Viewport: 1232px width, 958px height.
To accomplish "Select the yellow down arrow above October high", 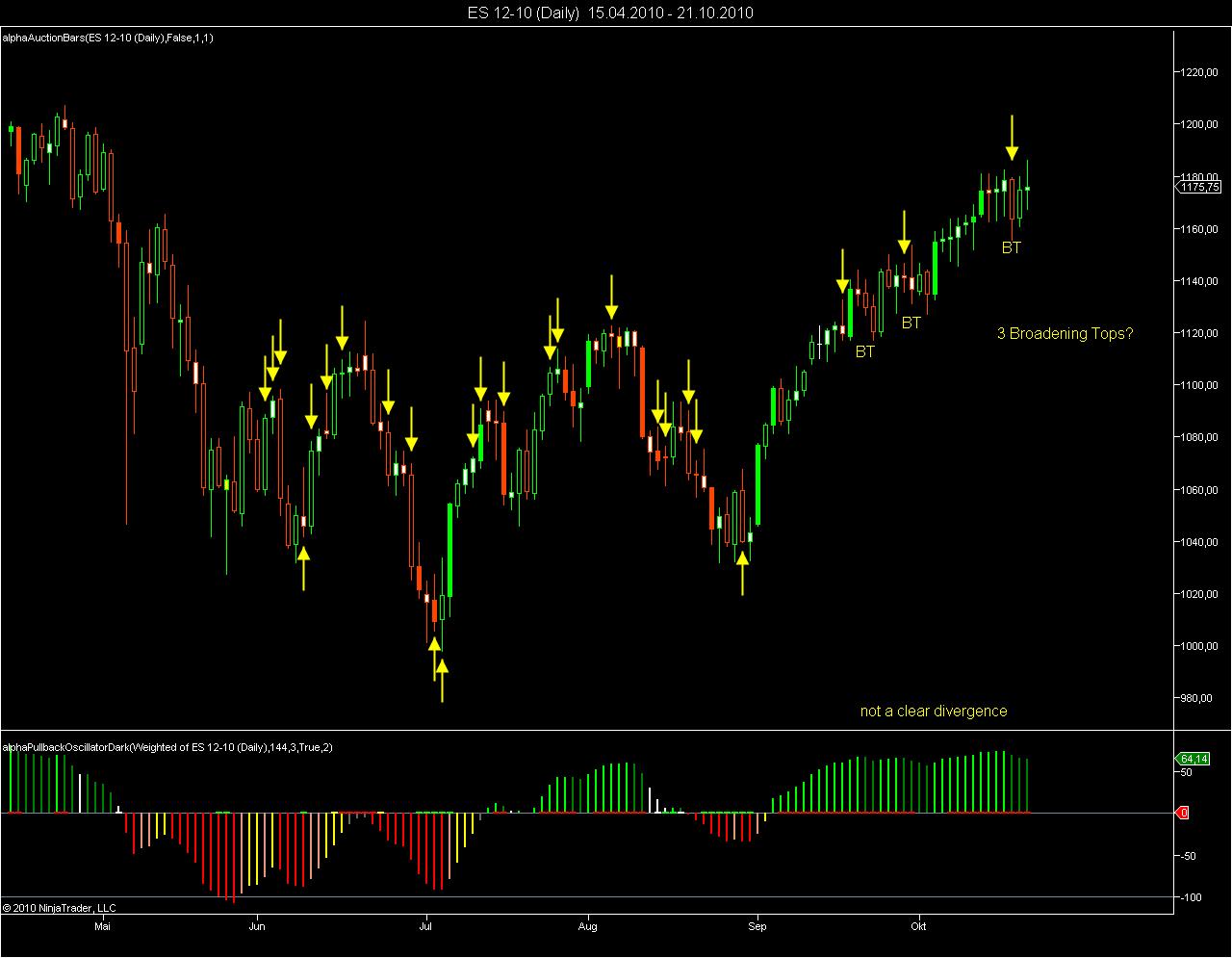I will [1012, 138].
